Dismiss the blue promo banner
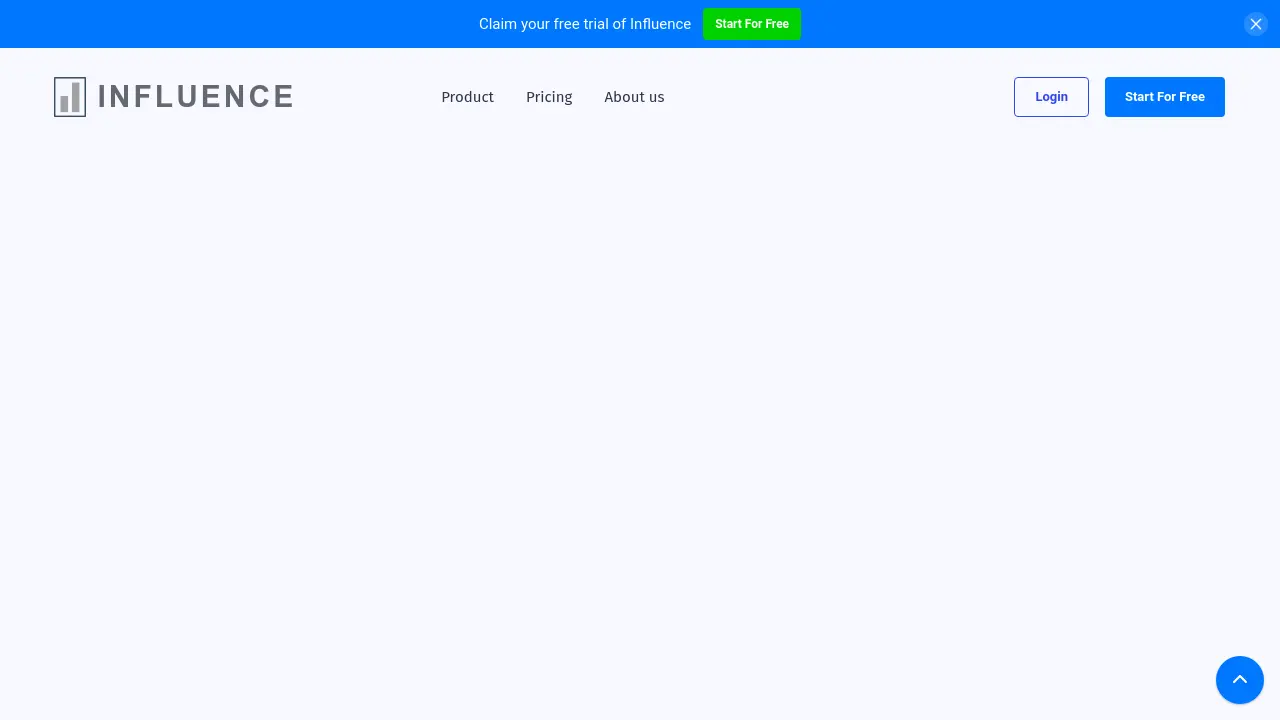This screenshot has height=720, width=1280. (1255, 24)
